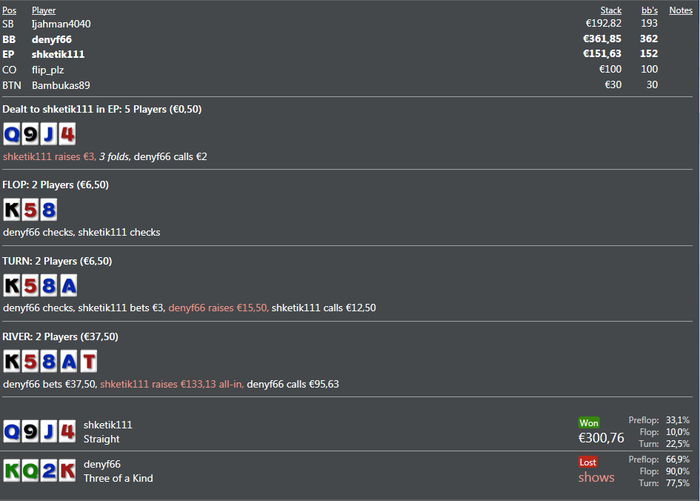Click shketik111's name in the showdown results
Screen dimensions: 700x501
tap(108, 424)
